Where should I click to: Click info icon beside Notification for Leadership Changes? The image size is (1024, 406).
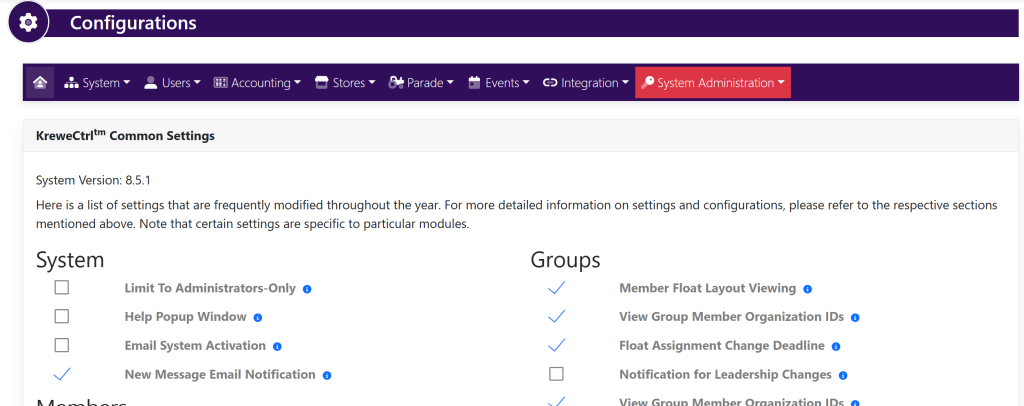[x=843, y=375]
